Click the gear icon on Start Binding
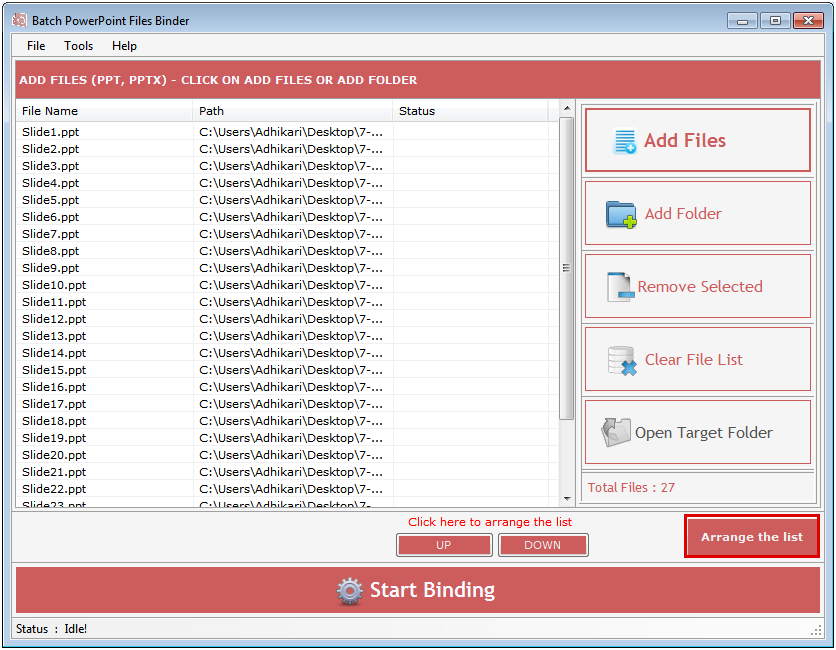This screenshot has width=836, height=650. 350,591
